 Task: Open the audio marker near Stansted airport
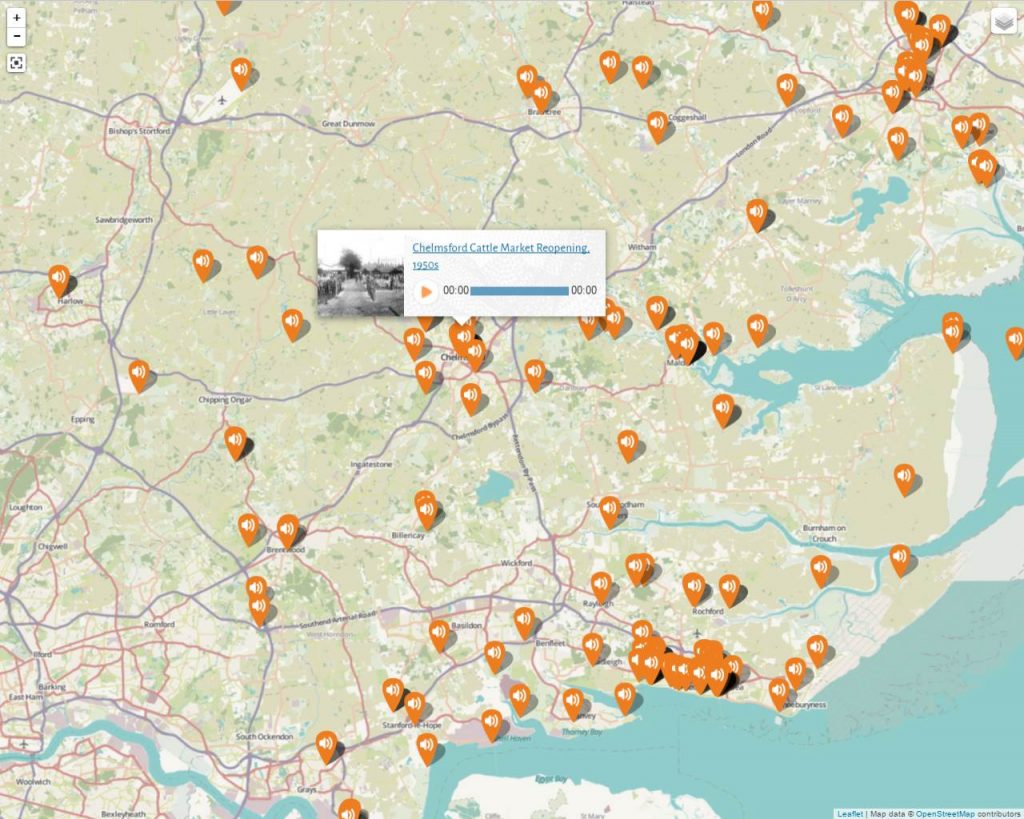point(241,71)
